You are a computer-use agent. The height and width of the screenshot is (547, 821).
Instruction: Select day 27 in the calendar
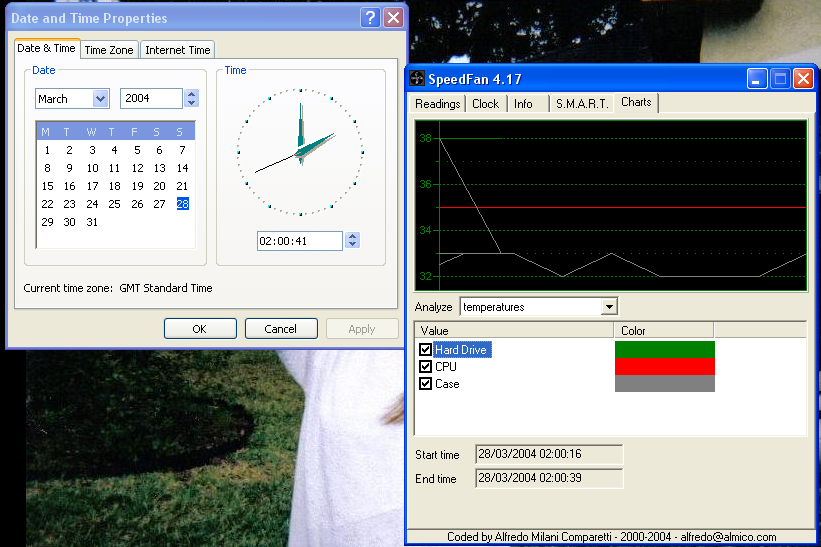tap(159, 204)
